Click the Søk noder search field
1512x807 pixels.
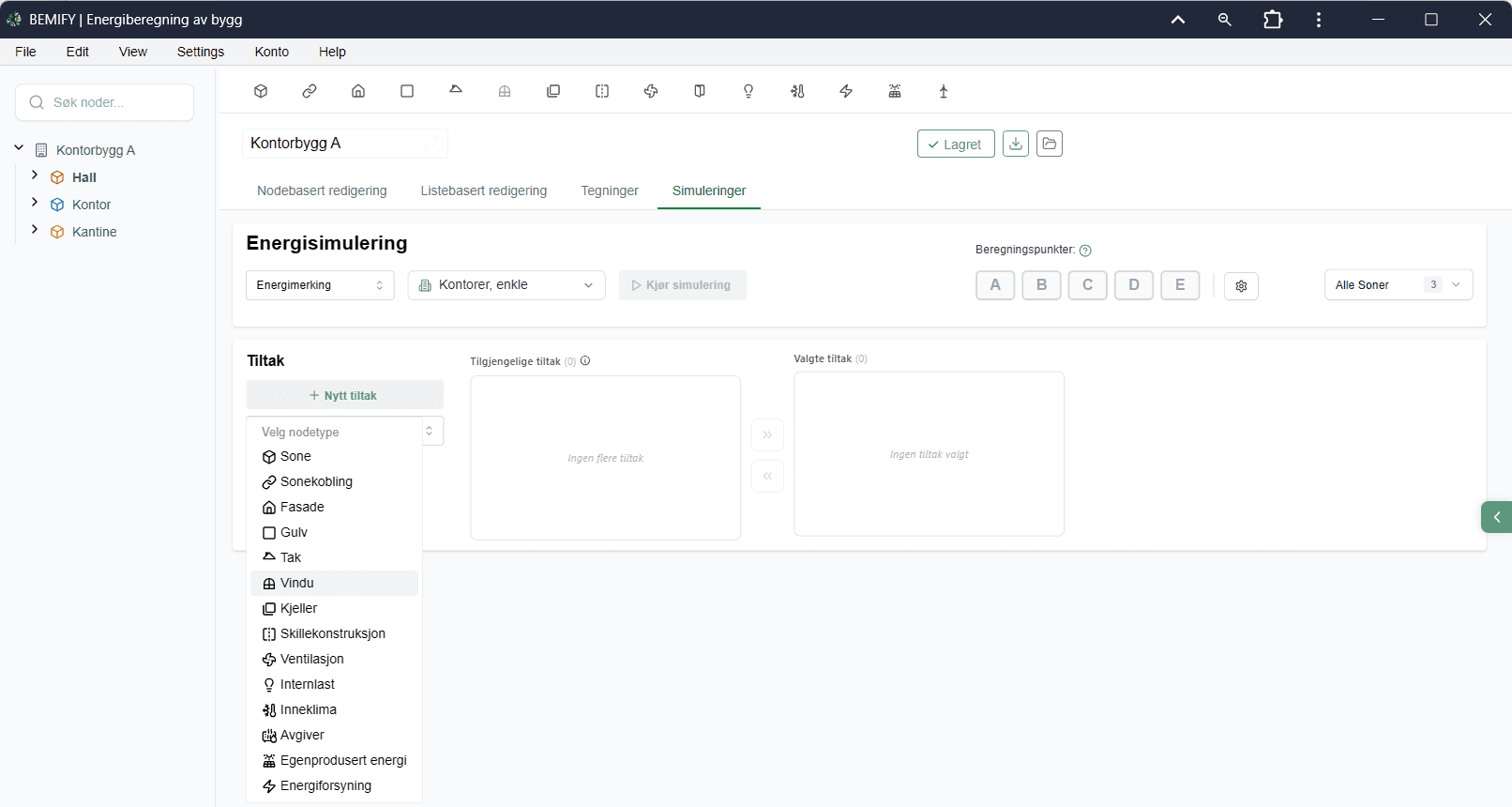click(x=105, y=102)
